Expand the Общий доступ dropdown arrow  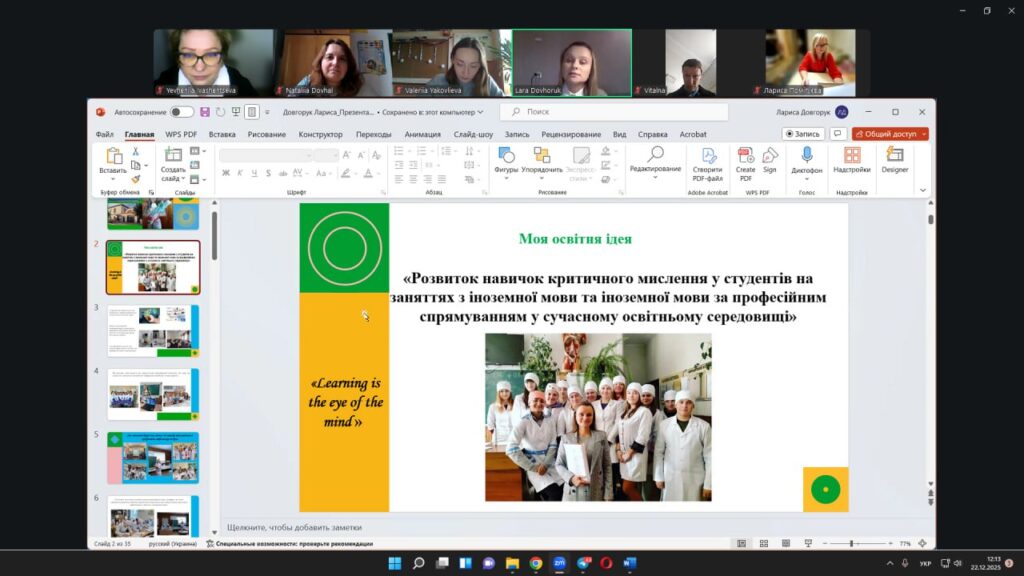pyautogui.click(x=921, y=133)
